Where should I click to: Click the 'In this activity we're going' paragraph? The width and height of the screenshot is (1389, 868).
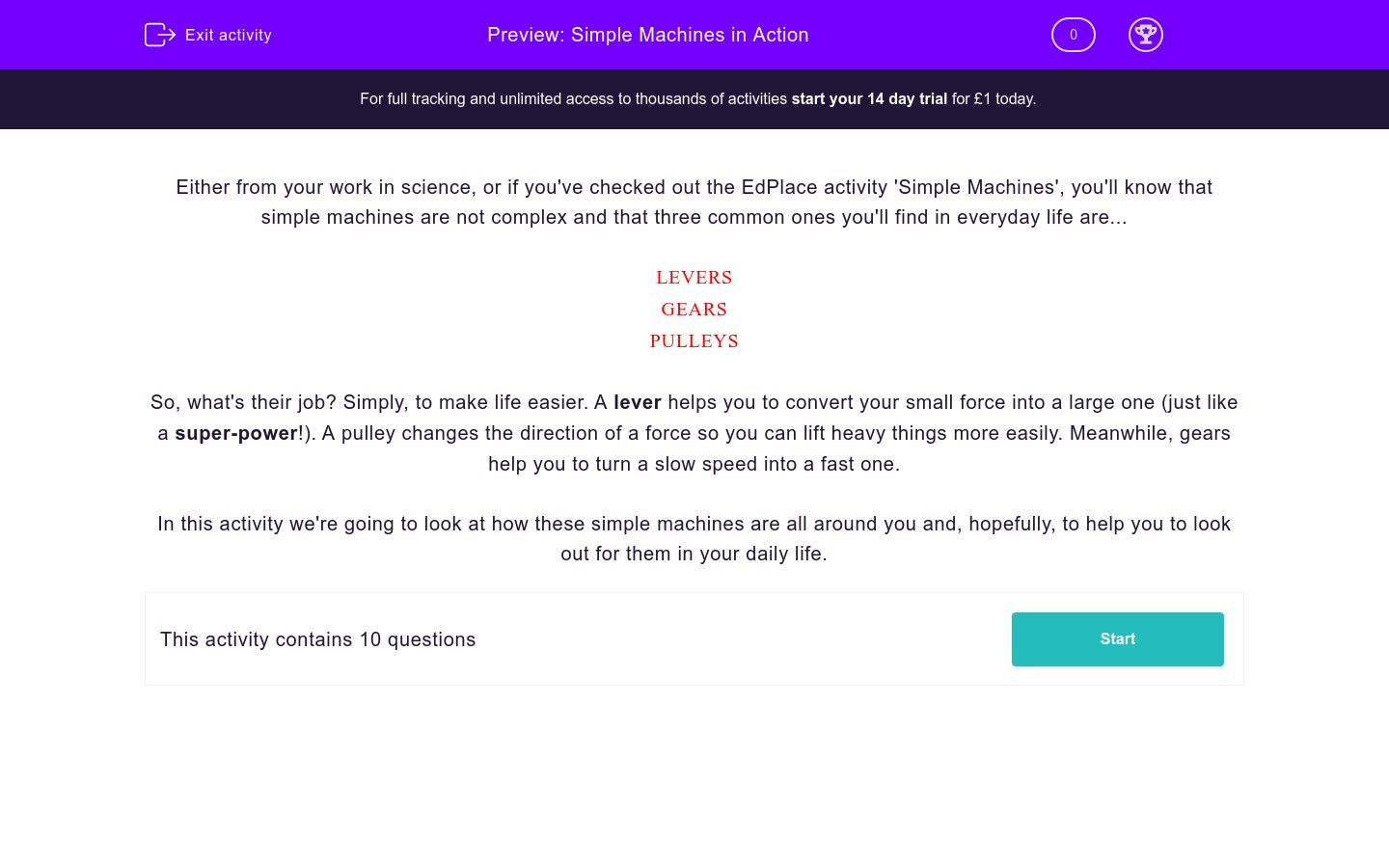[x=694, y=524]
